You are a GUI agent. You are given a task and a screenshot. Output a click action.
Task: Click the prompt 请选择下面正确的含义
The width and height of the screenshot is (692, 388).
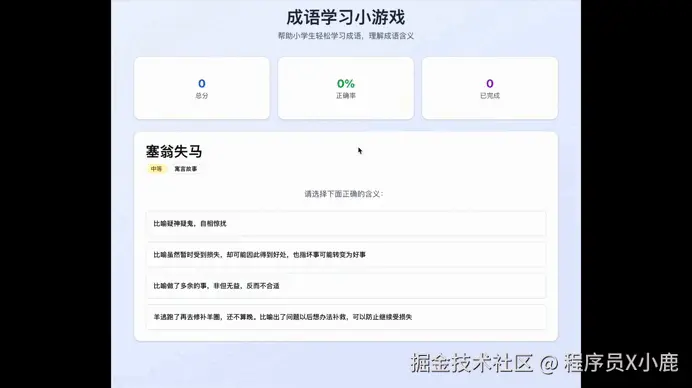(x=344, y=194)
